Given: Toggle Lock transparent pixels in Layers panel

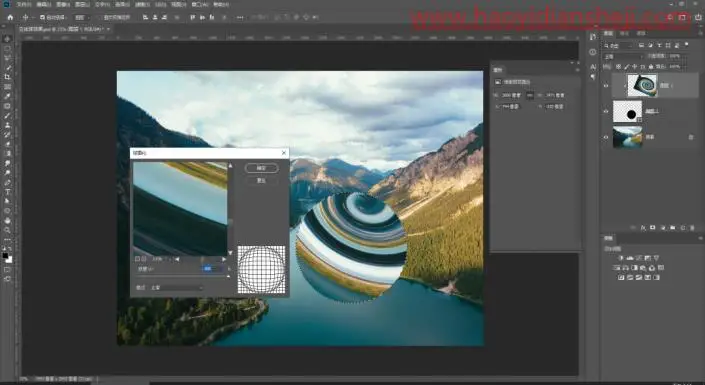Looking at the screenshot, I should pos(619,67).
